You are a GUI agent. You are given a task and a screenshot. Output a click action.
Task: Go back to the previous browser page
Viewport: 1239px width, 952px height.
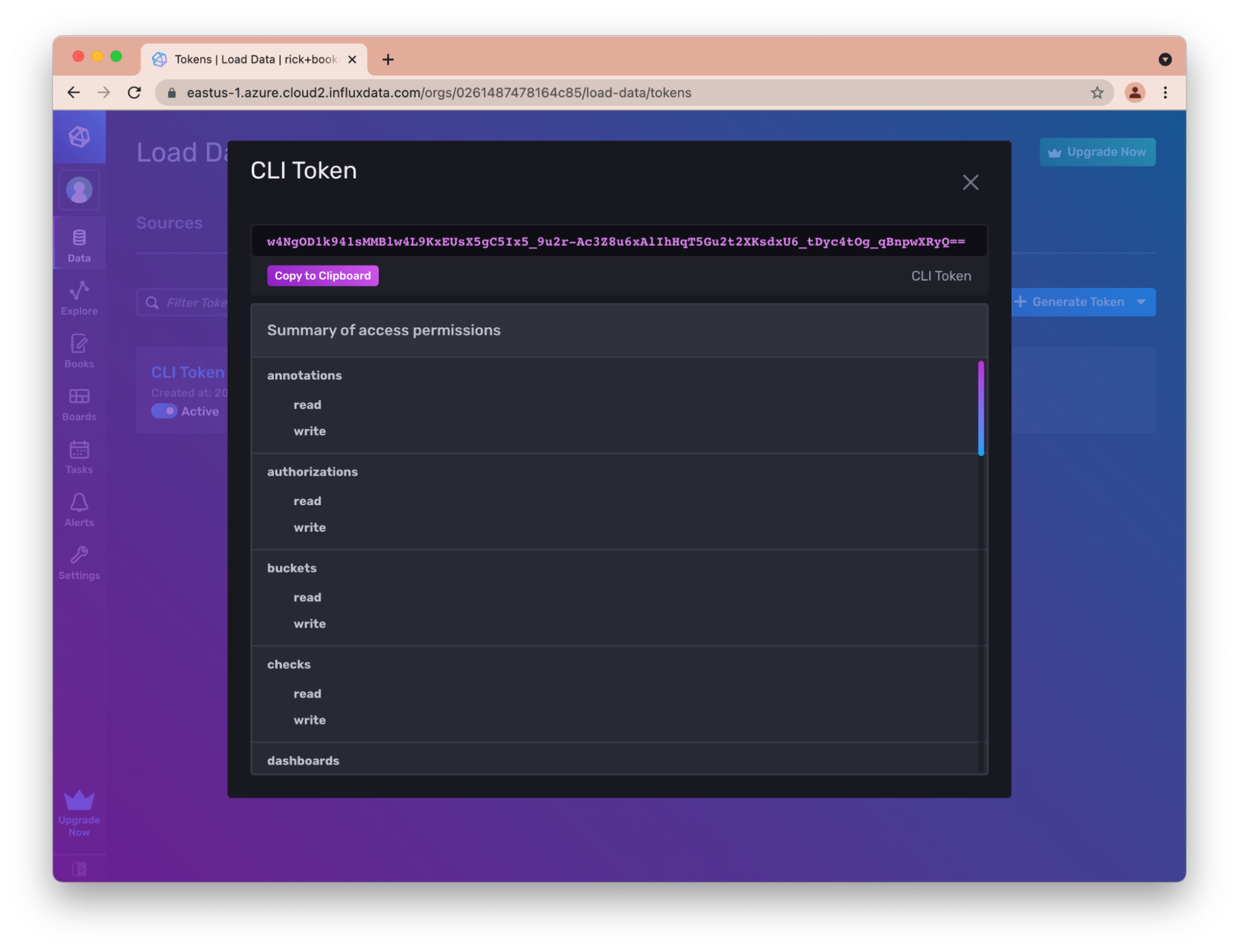[74, 93]
